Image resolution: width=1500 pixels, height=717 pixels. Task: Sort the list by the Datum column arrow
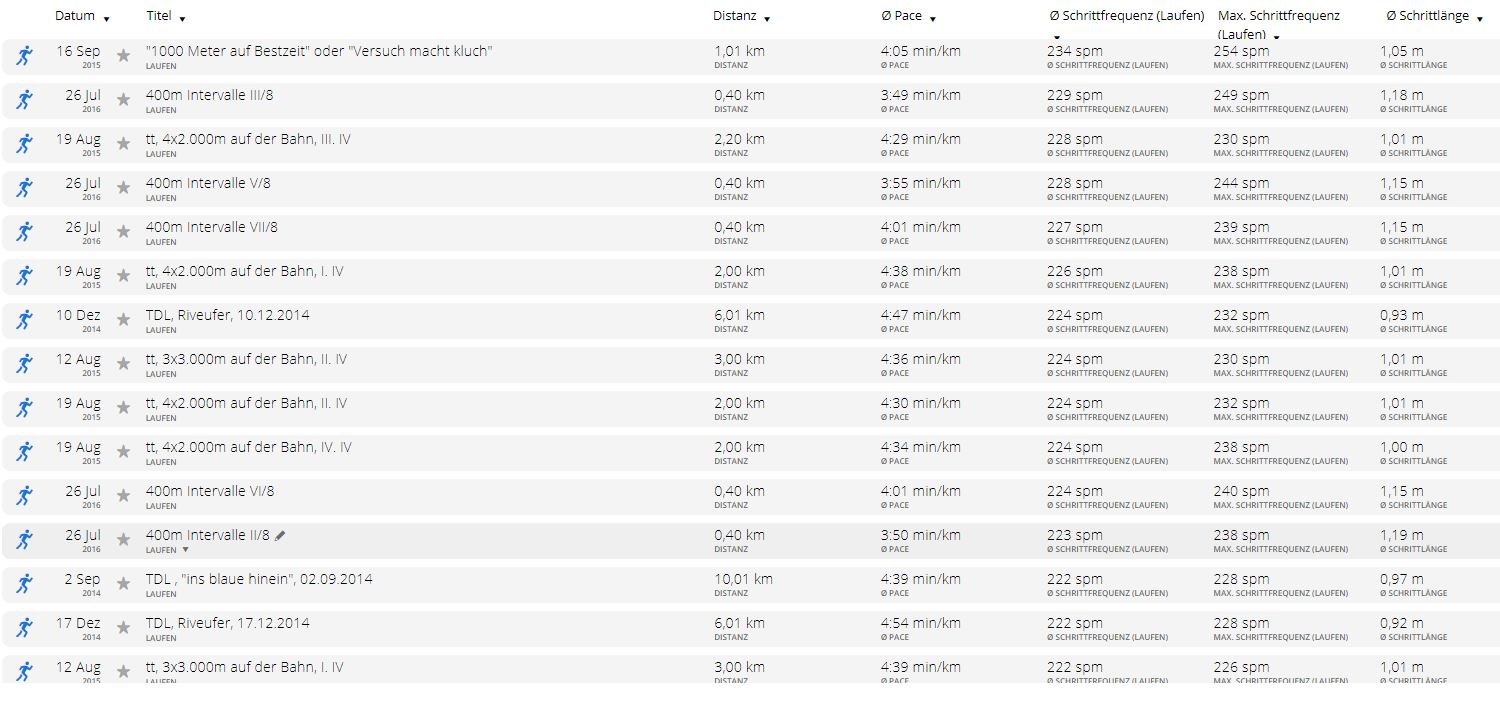pos(107,19)
